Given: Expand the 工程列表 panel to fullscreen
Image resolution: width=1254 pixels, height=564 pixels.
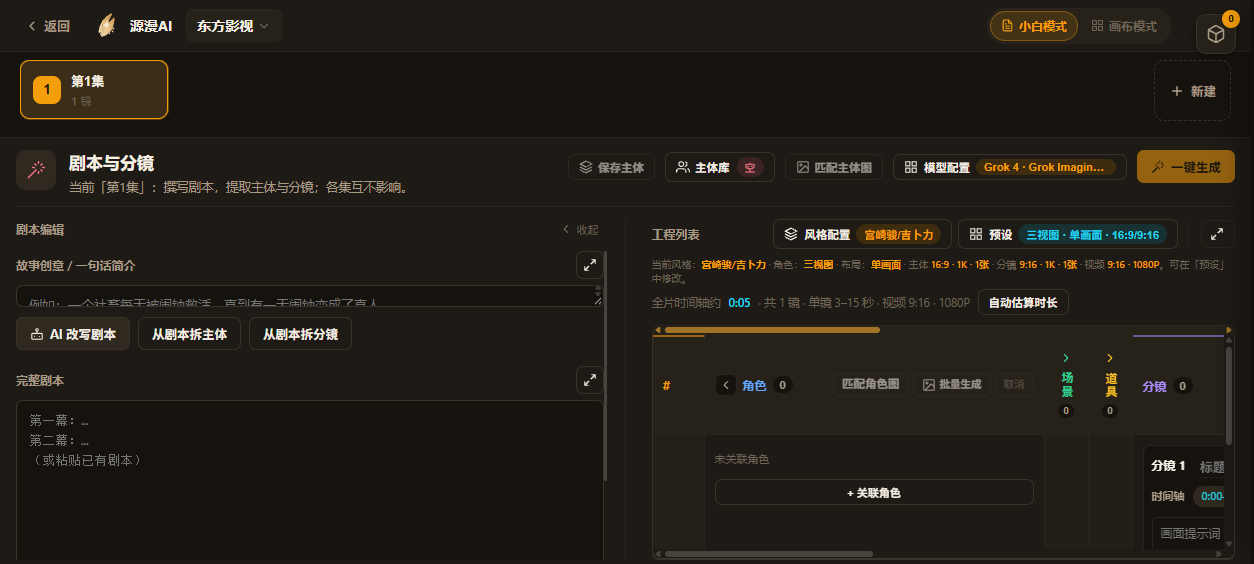Looking at the screenshot, I should tap(1216, 234).
